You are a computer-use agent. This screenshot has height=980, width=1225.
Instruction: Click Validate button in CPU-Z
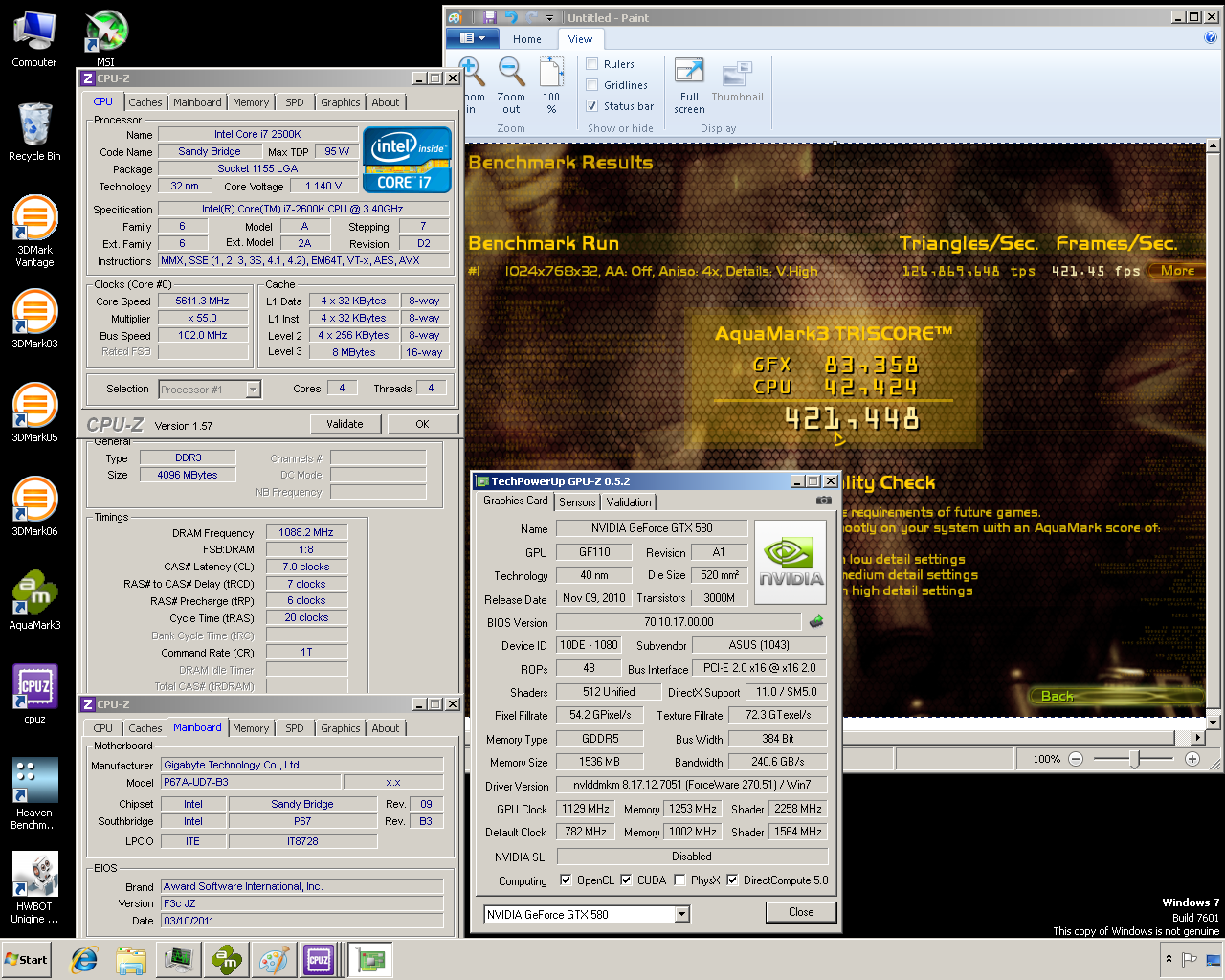tap(345, 424)
